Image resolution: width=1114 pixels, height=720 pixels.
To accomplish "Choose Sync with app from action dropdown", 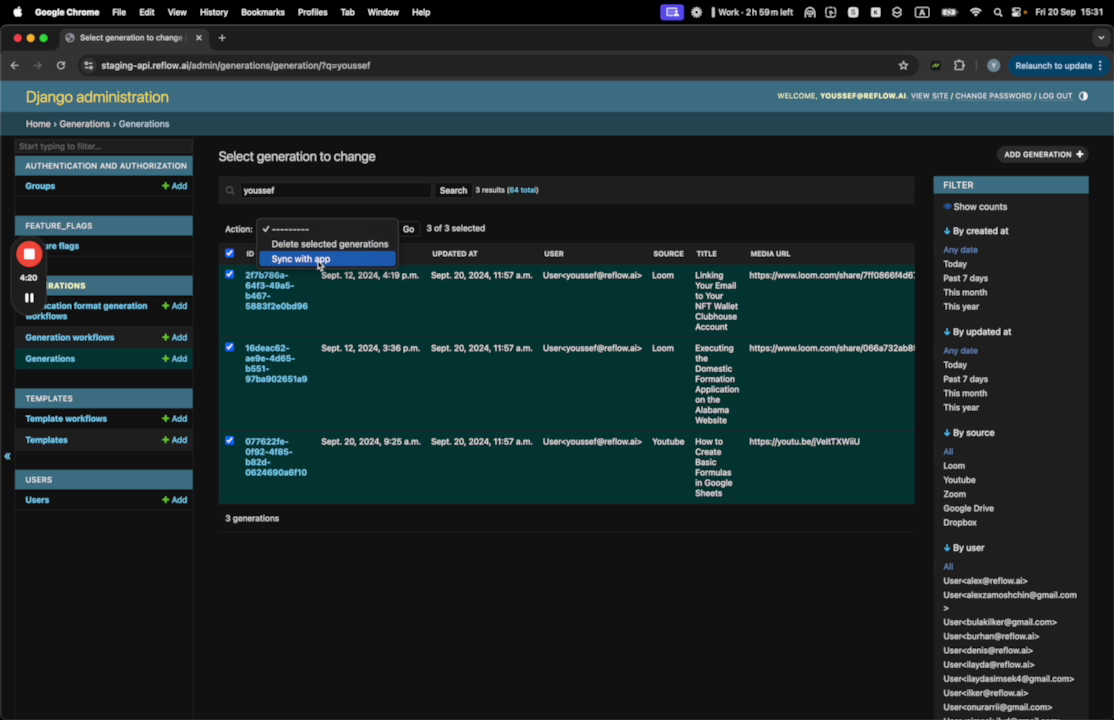I will (301, 259).
